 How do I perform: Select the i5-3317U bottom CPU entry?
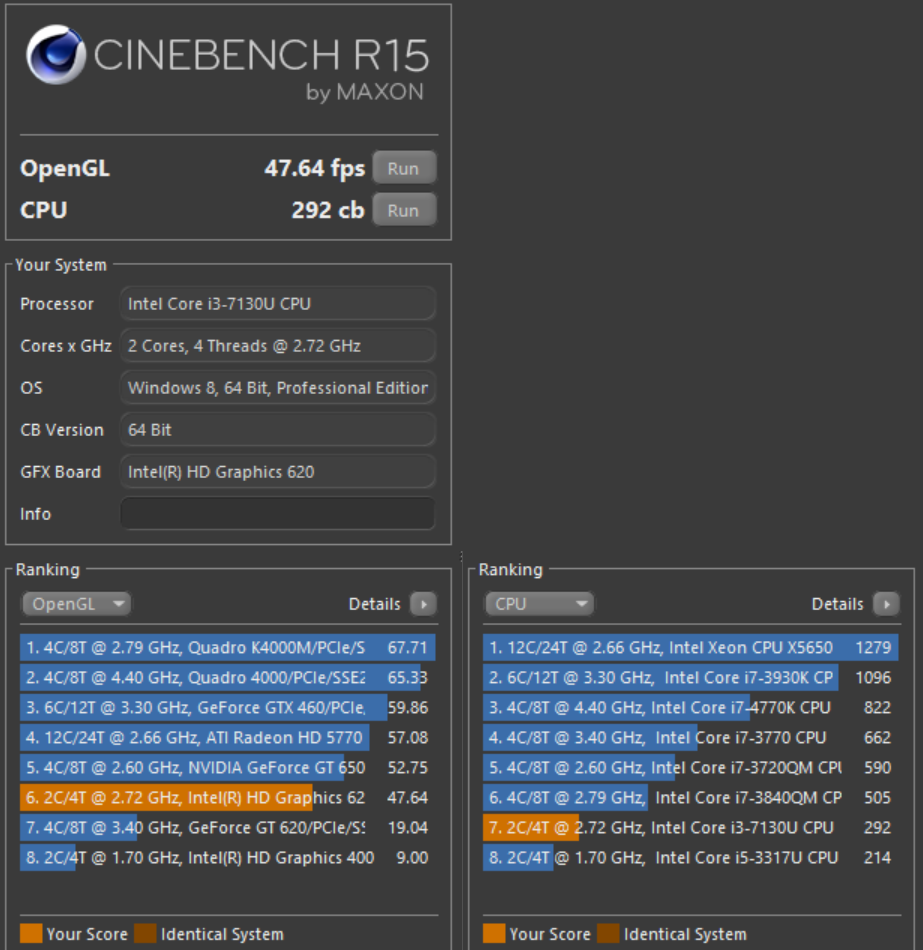pos(689,858)
